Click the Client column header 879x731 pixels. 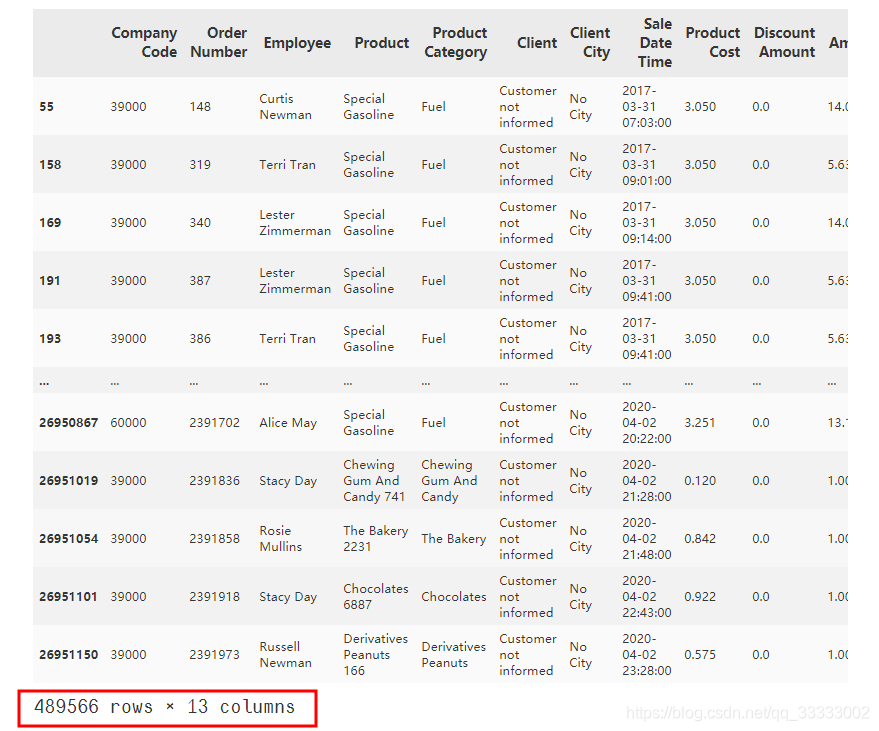(537, 43)
